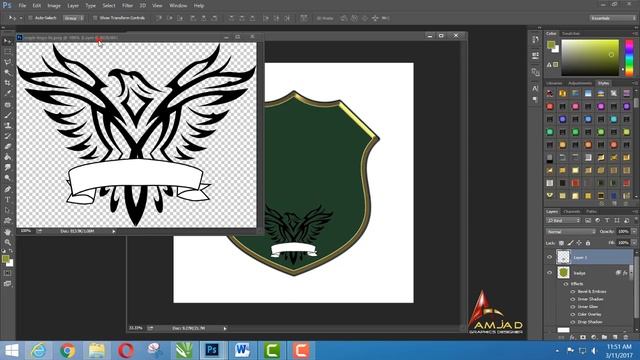Select the Hand tool
Screen dimensions: 640x360
(x=7, y=232)
